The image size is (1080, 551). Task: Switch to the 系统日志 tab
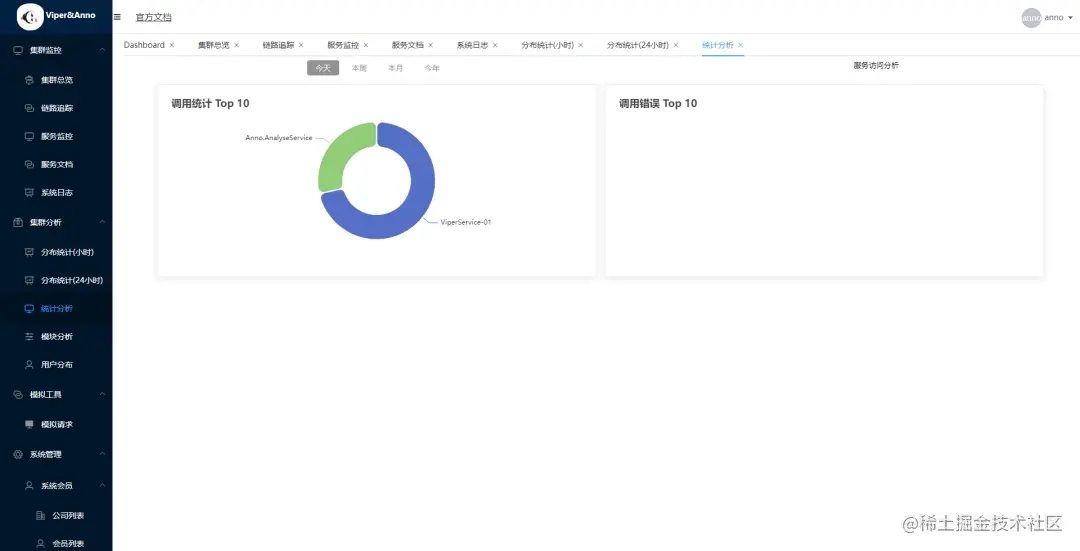[x=472, y=45]
